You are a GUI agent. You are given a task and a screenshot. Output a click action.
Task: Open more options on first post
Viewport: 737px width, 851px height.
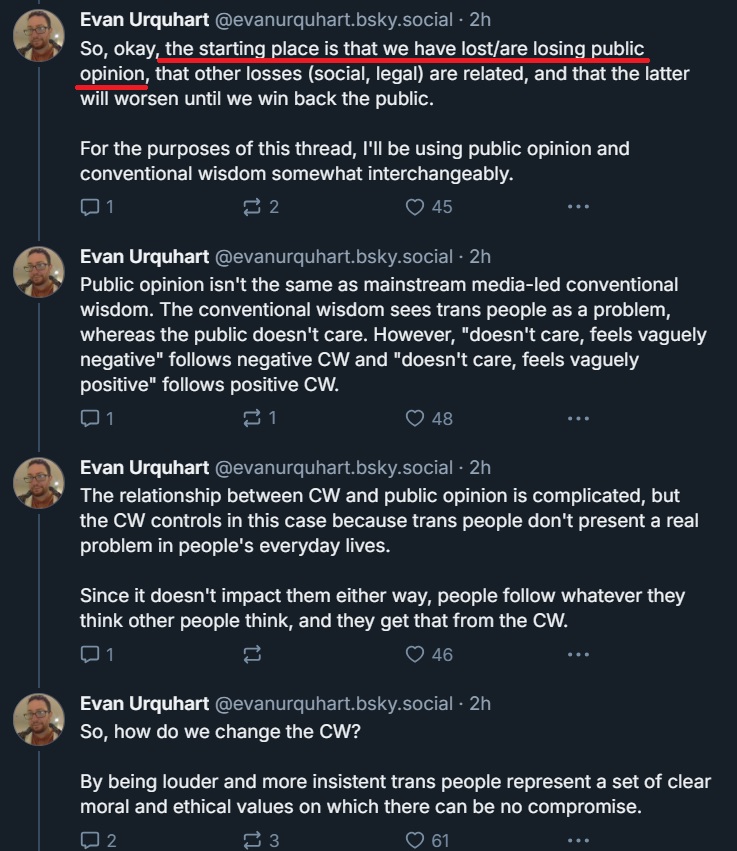(x=578, y=207)
